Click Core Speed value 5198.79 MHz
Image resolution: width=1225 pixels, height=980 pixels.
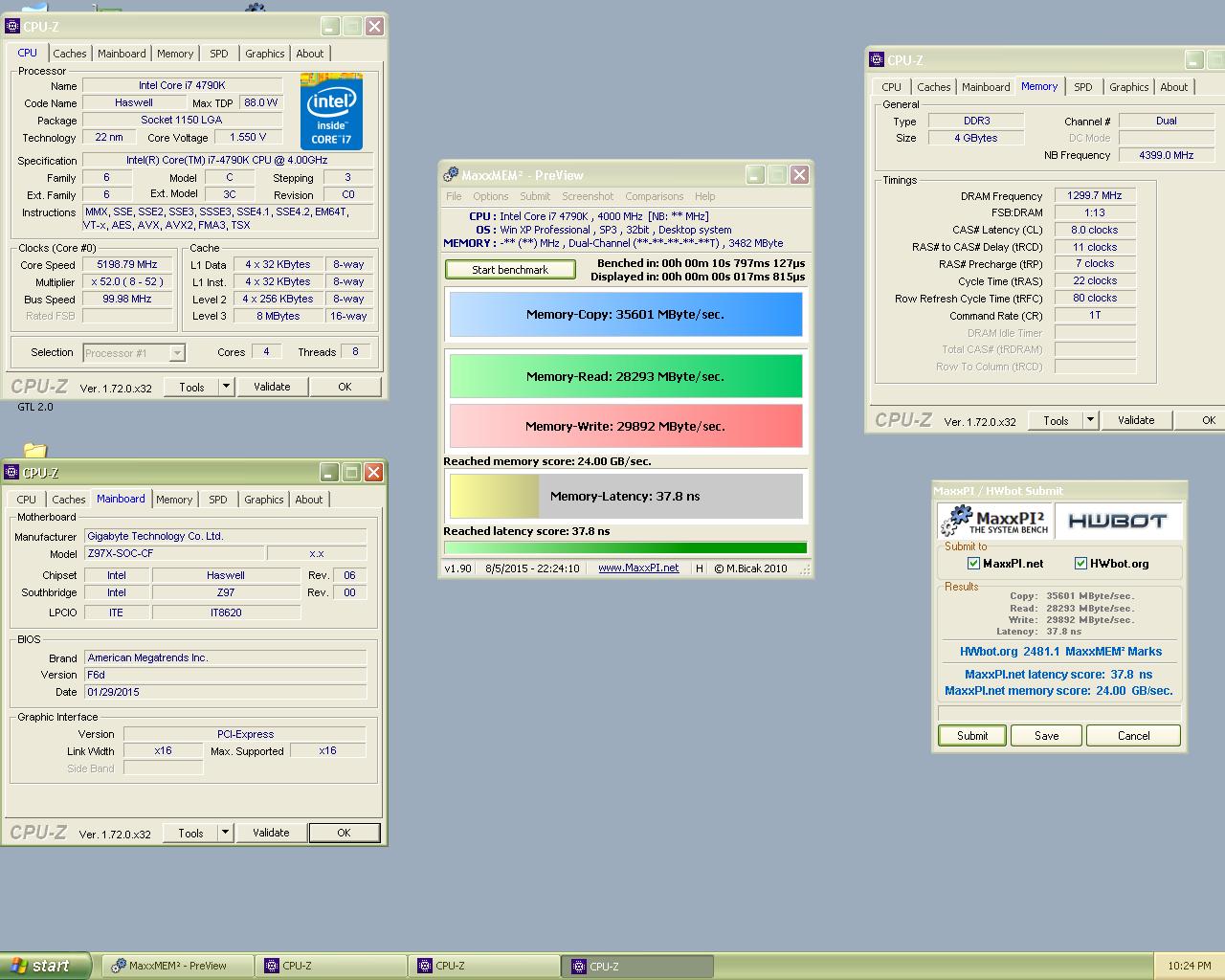coord(127,264)
